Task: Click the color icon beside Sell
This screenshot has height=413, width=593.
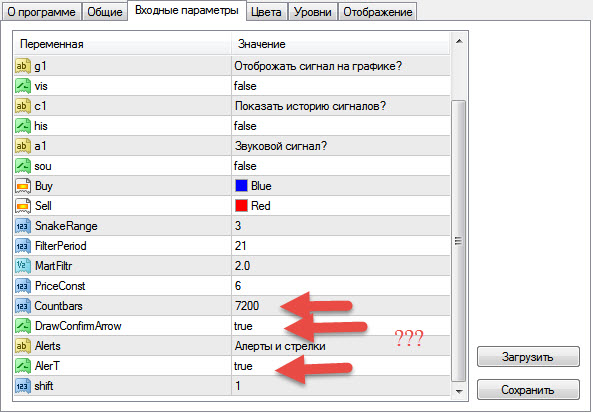Action: [x=23, y=206]
